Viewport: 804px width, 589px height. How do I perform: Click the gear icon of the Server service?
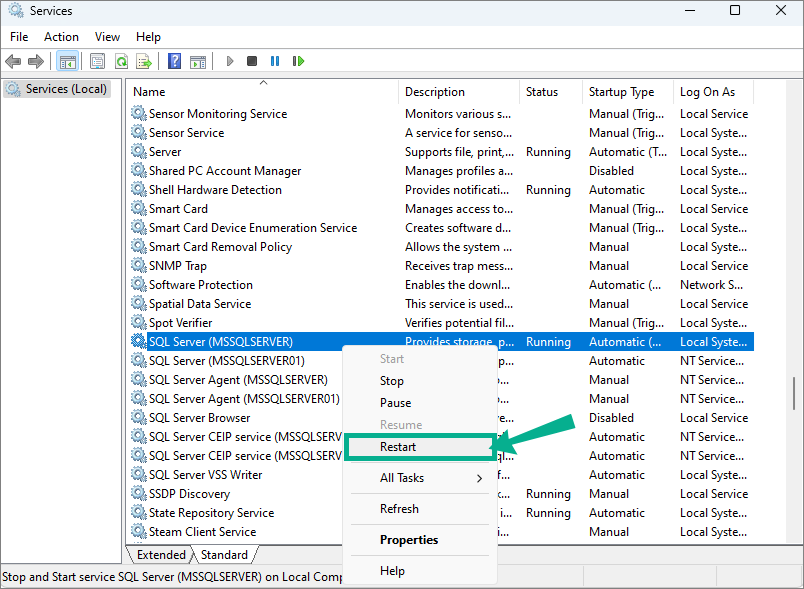(138, 151)
